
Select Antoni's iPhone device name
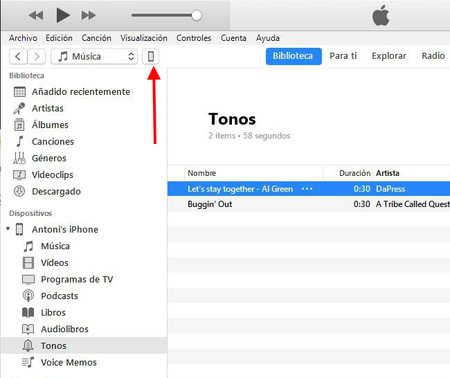65,229
